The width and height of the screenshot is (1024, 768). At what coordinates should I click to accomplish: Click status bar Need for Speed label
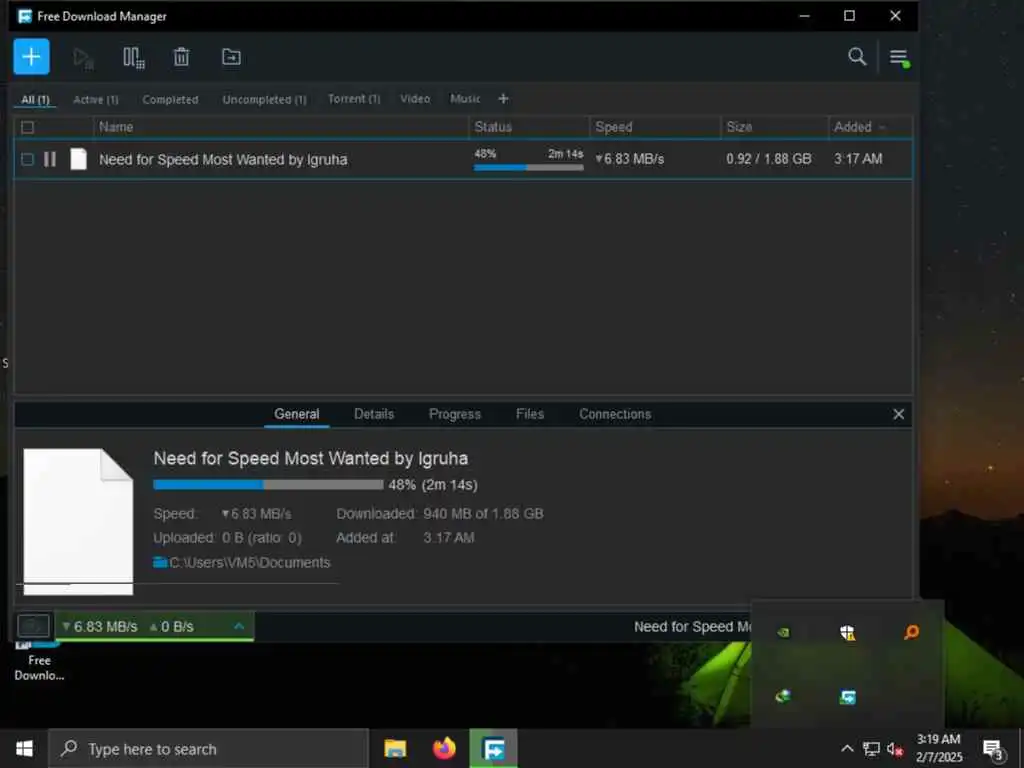[692, 626]
